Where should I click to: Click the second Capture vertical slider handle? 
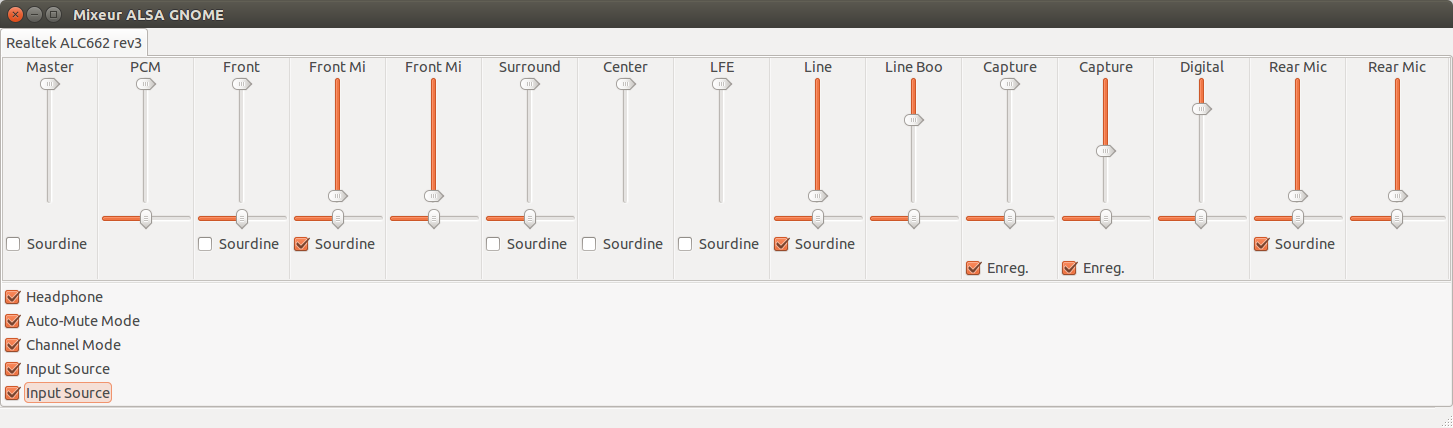pos(1105,151)
